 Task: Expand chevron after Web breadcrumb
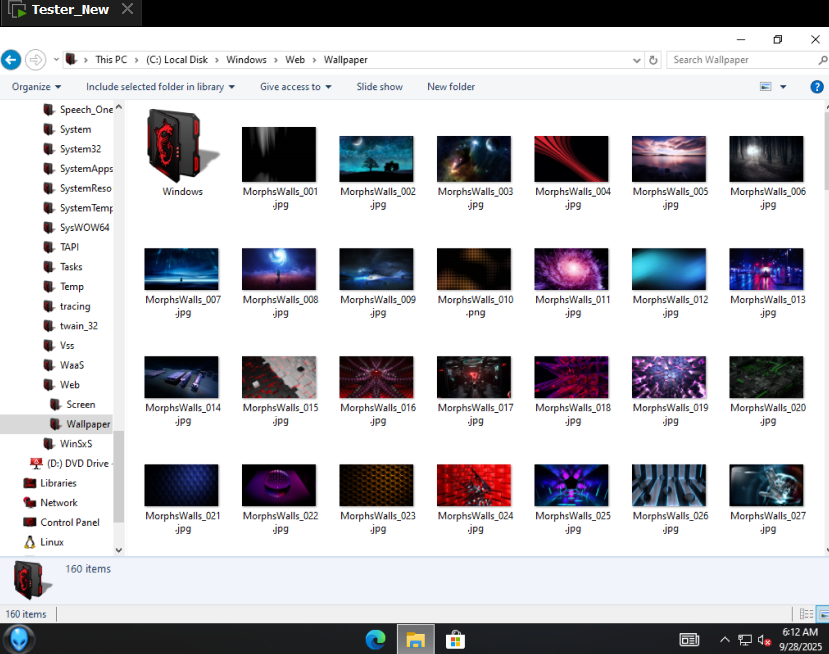click(x=314, y=60)
